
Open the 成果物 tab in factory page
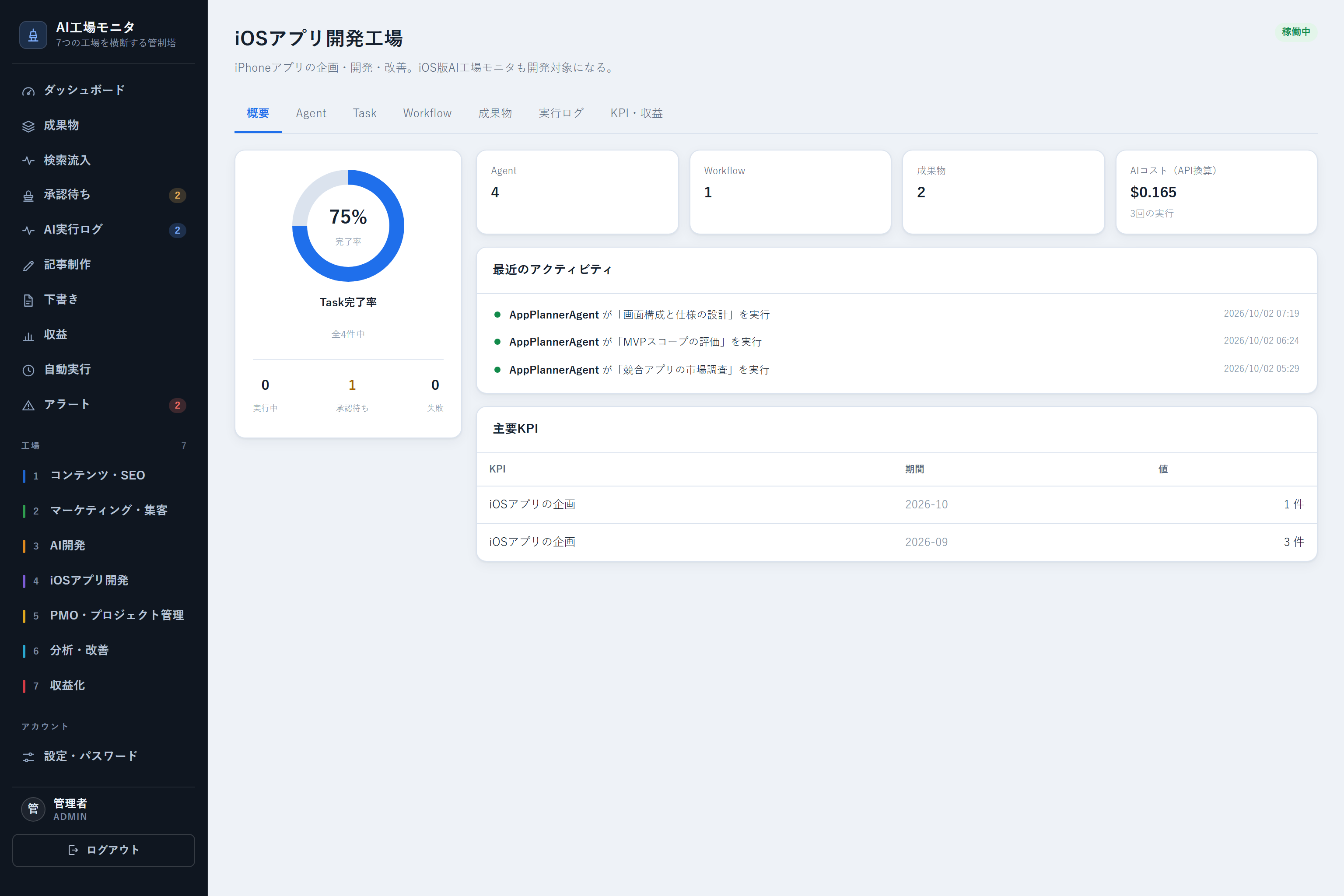[x=495, y=113]
